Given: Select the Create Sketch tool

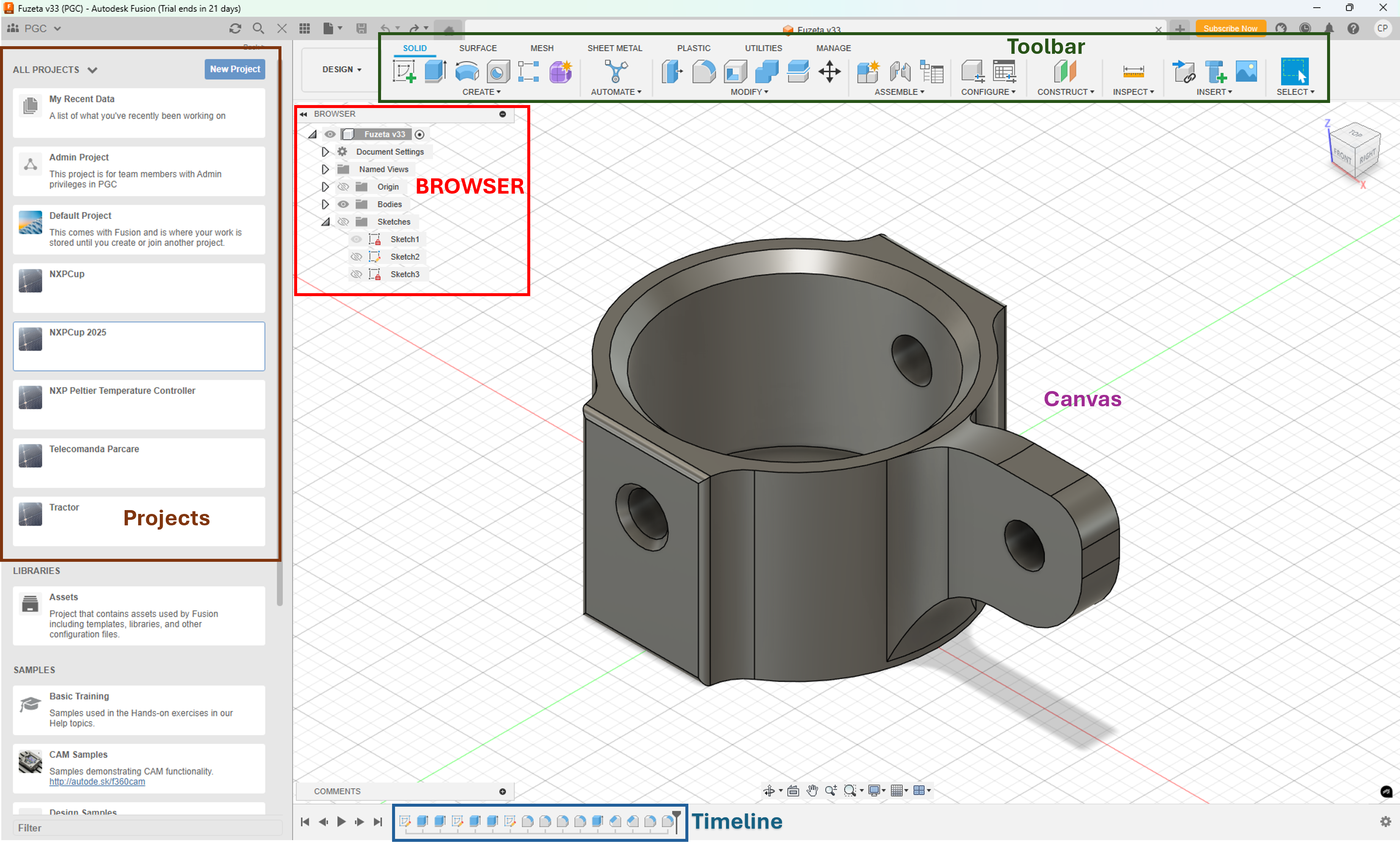Looking at the screenshot, I should [404, 72].
